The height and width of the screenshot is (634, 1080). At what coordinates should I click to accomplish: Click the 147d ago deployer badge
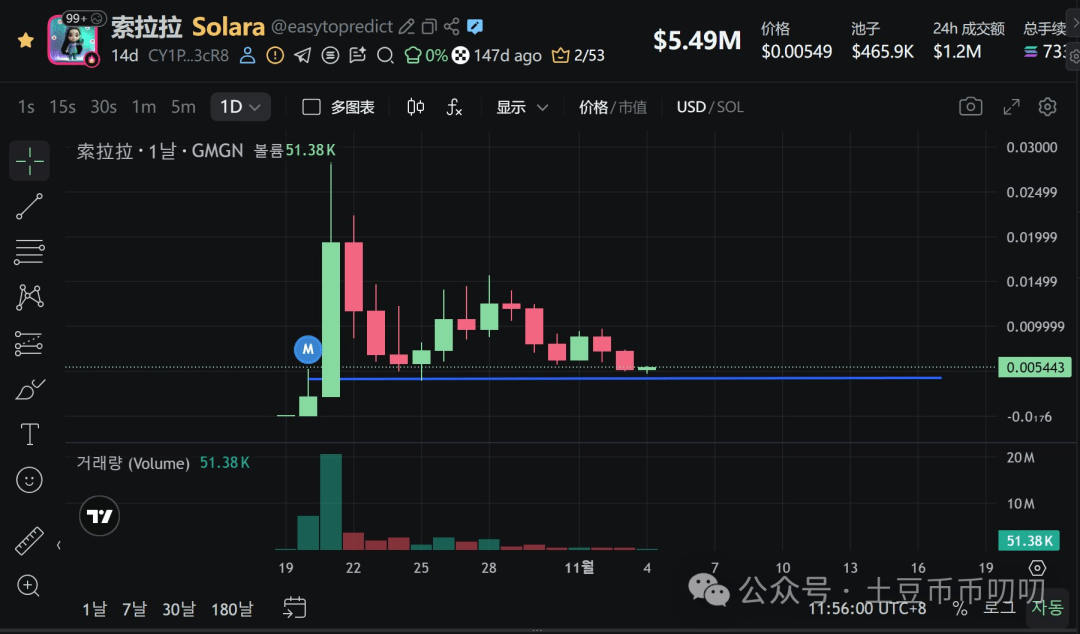coord(497,55)
